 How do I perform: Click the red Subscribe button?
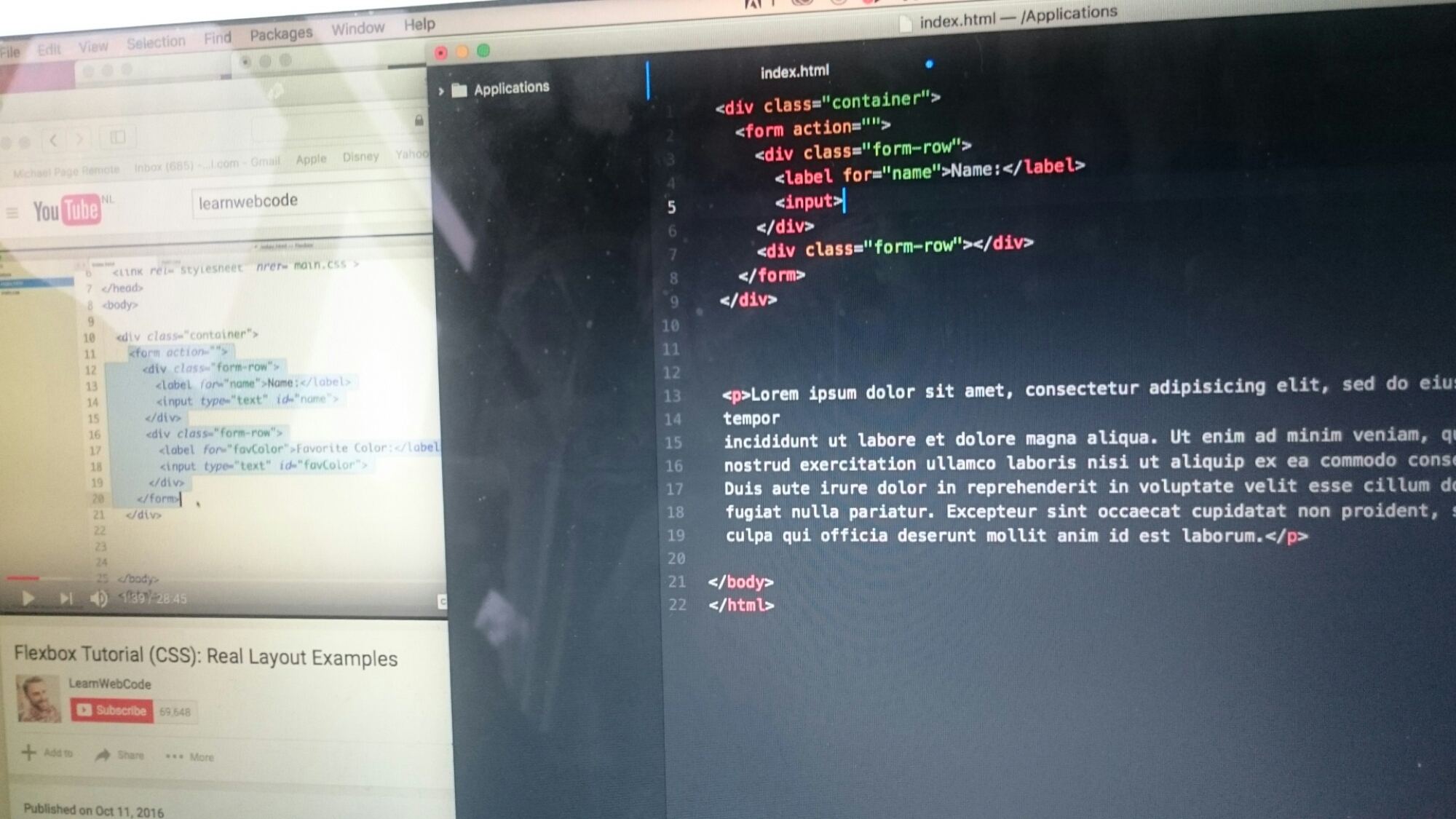coord(112,711)
